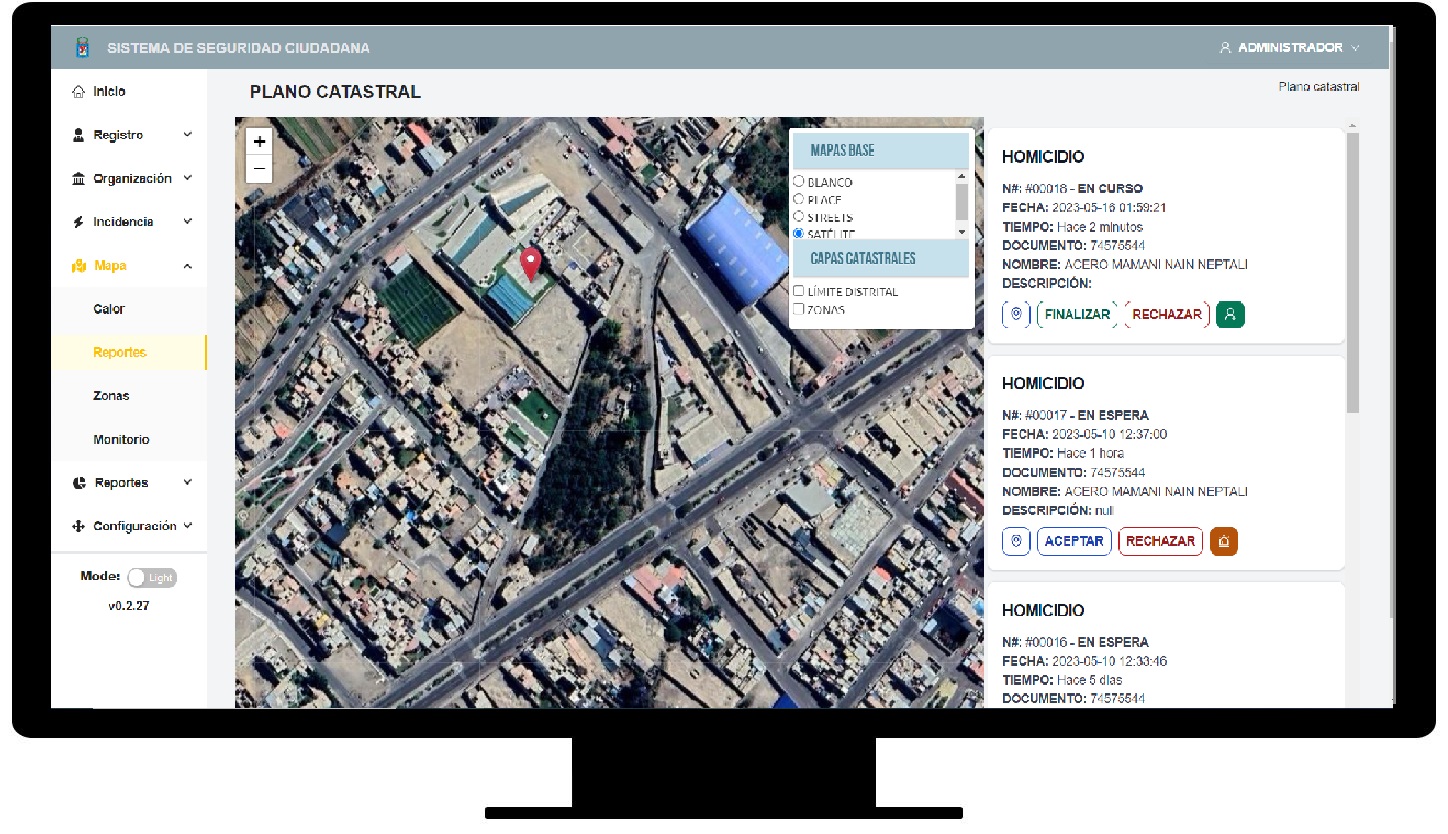Click location pin icon in report #00018
1448x834 pixels.
coord(1016,314)
